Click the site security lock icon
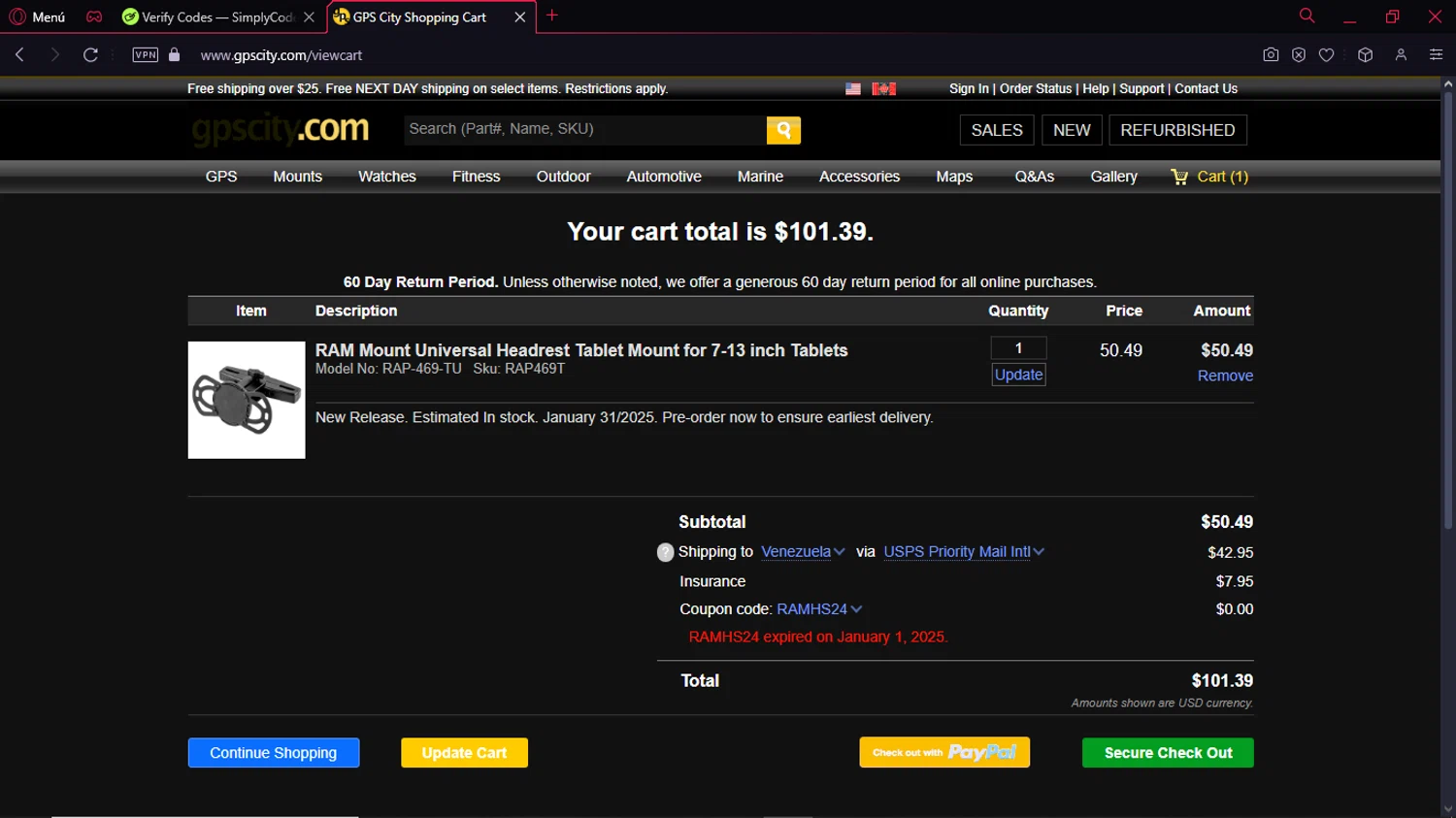This screenshot has height=818, width=1456. pyautogui.click(x=175, y=54)
